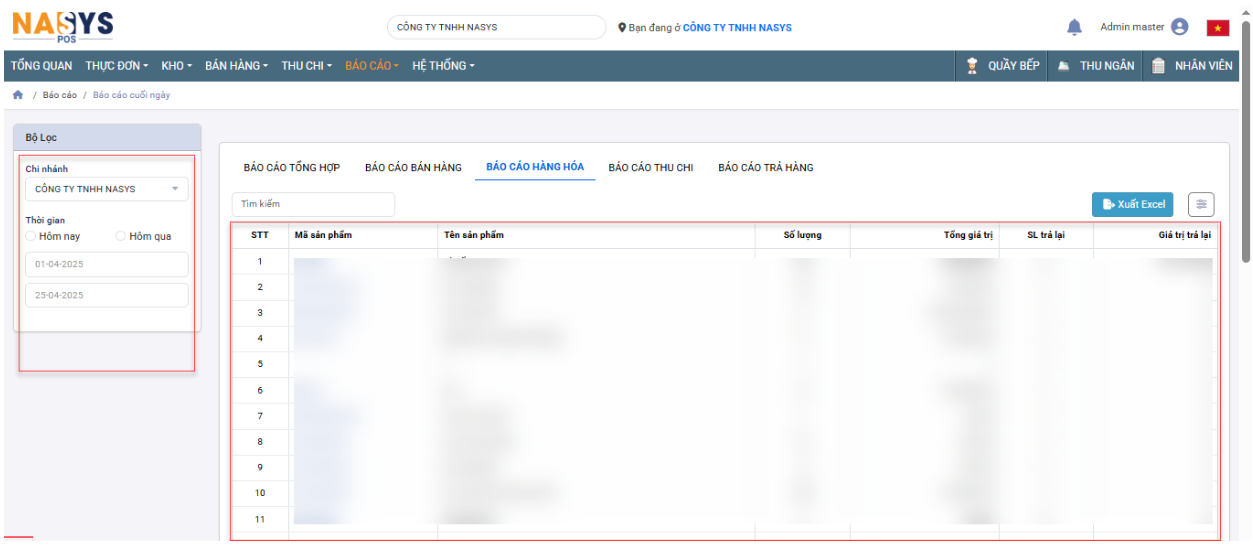Open the Thực Đơn dropdown menu
This screenshot has width=1253, height=546.
coord(116,66)
